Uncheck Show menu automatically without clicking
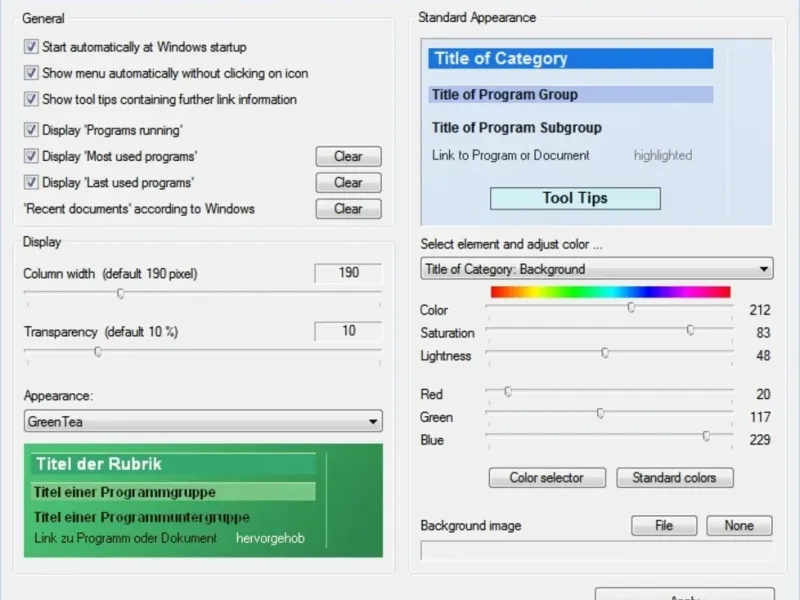 31,73
